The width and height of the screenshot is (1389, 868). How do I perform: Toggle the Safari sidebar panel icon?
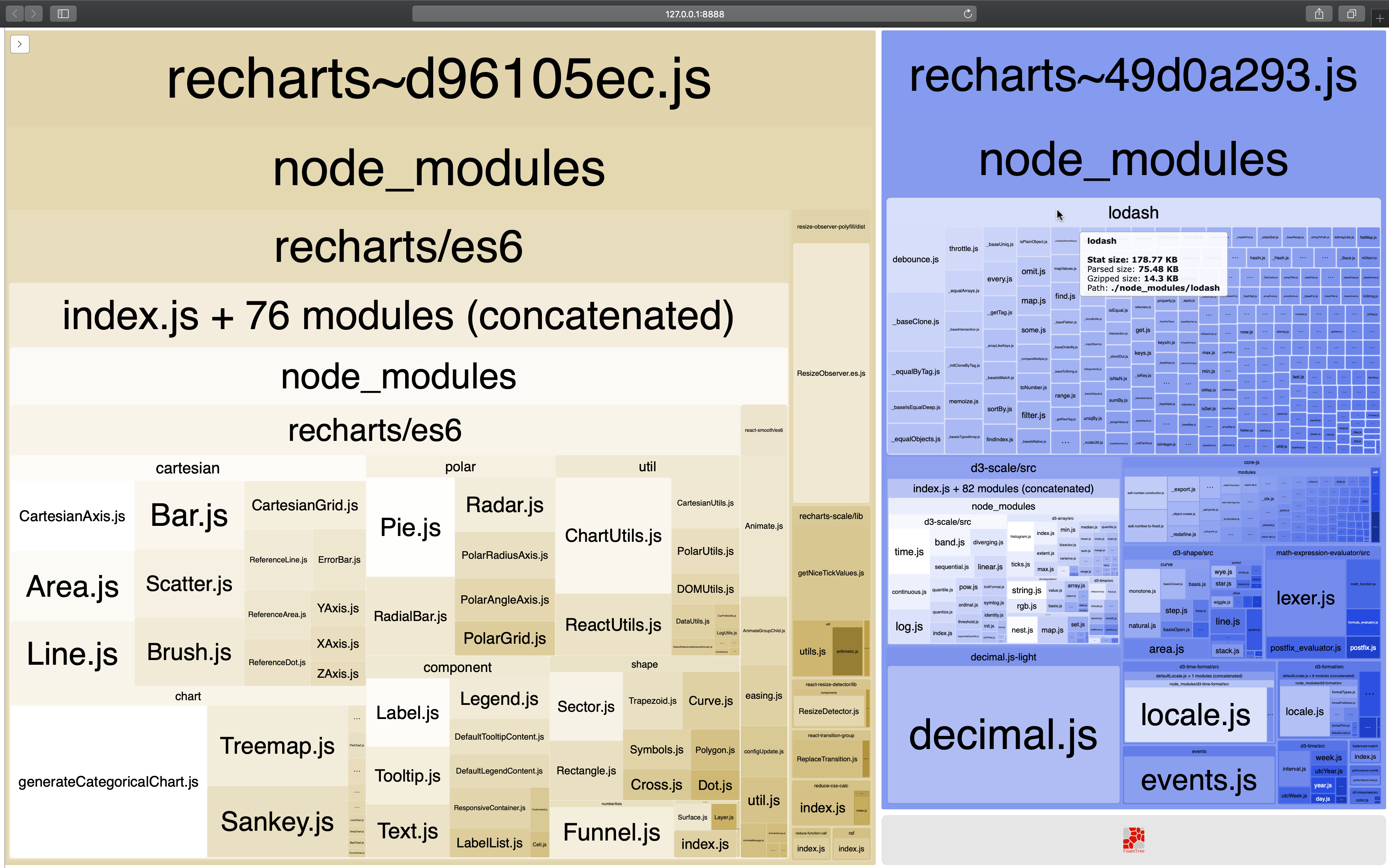(x=63, y=14)
